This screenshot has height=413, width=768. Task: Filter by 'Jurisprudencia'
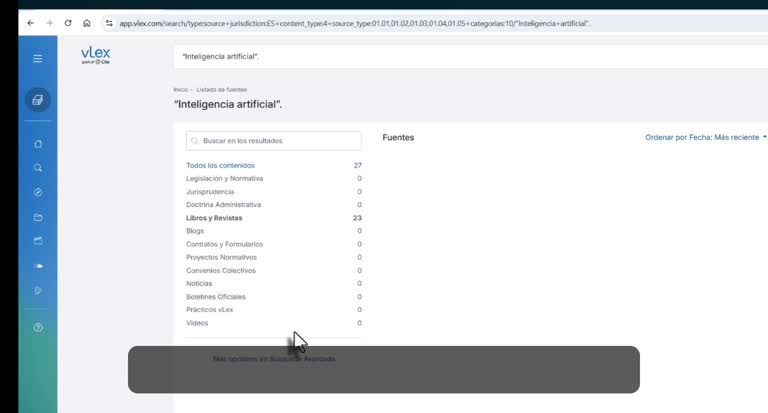210,192
